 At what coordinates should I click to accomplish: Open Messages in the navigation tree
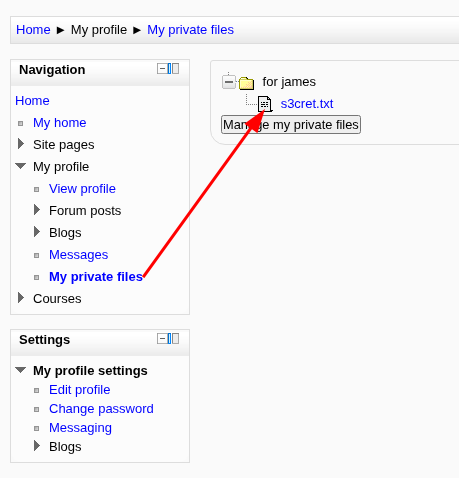coord(79,255)
